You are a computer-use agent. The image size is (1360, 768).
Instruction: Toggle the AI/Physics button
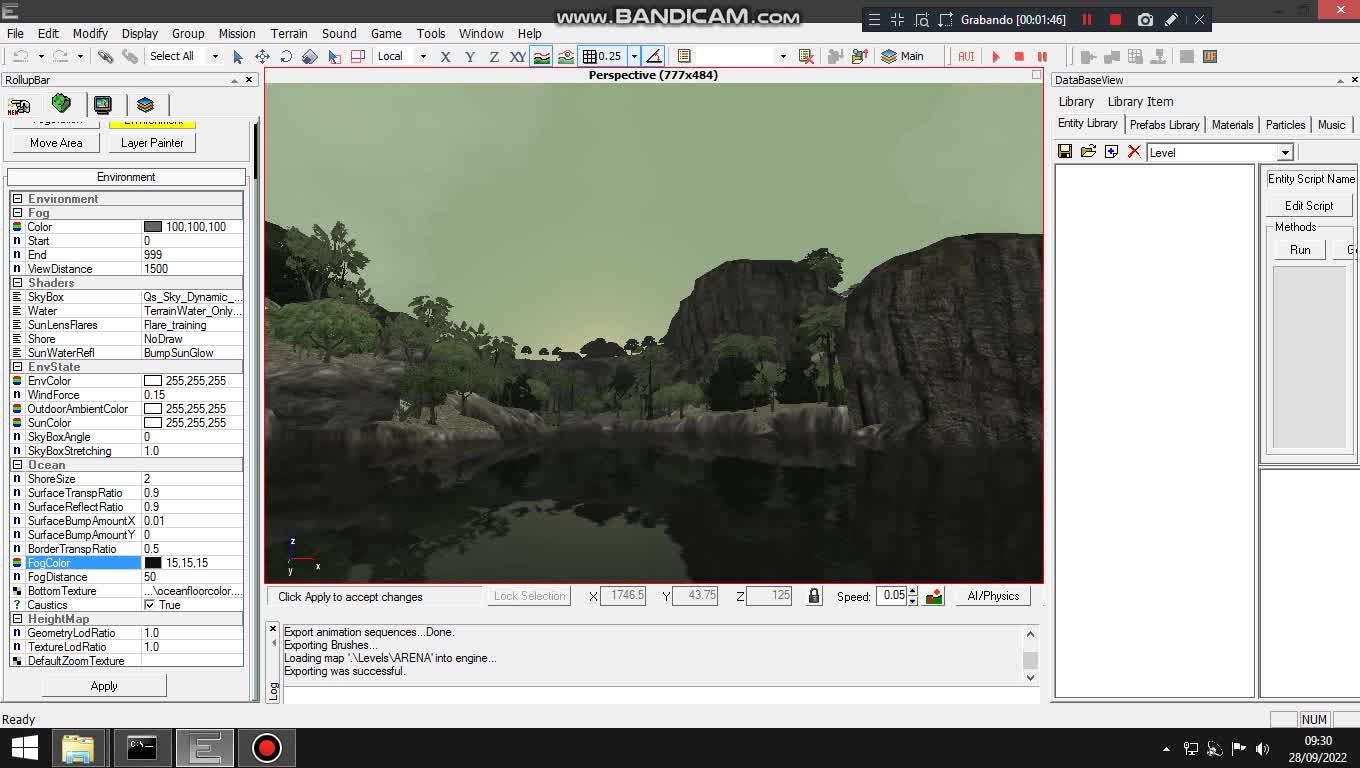pyautogui.click(x=993, y=596)
